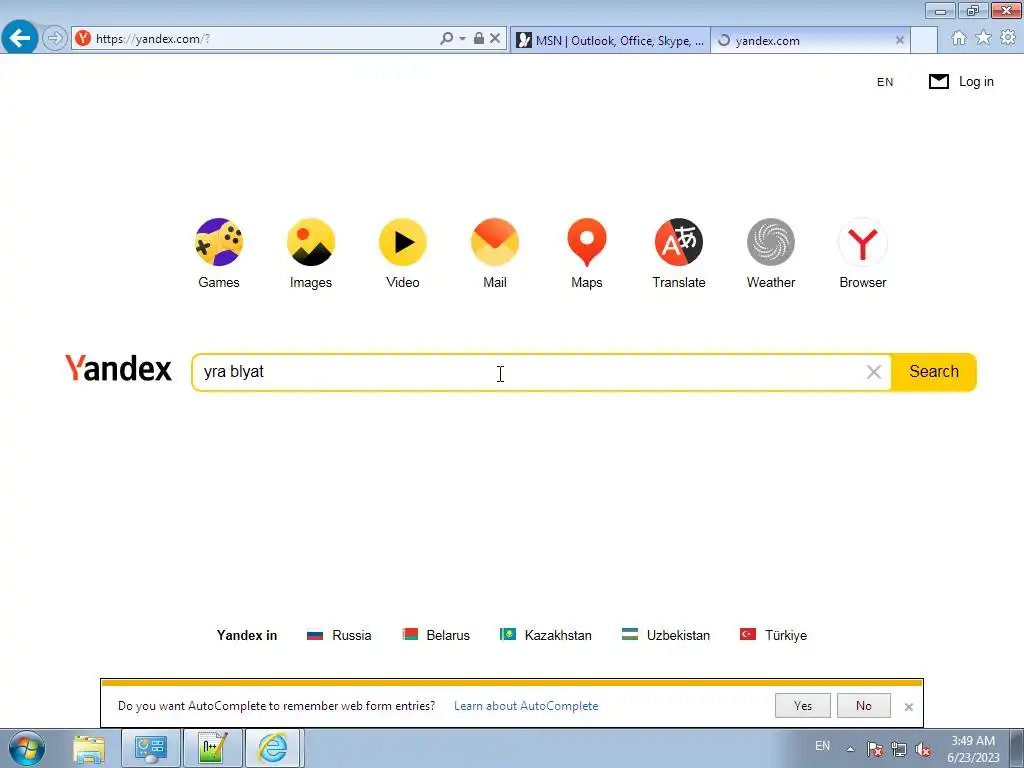This screenshot has width=1024, height=768.
Task: Open Yandex in Kazakhstan link
Action: [546, 635]
